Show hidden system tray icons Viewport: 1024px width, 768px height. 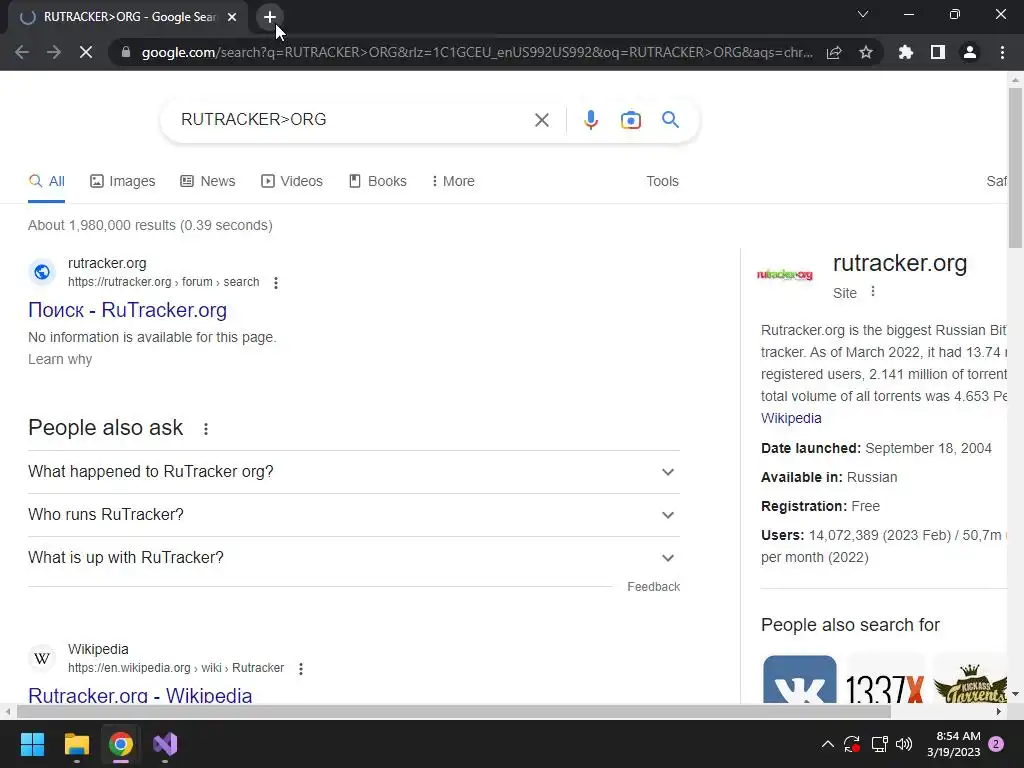tap(827, 744)
